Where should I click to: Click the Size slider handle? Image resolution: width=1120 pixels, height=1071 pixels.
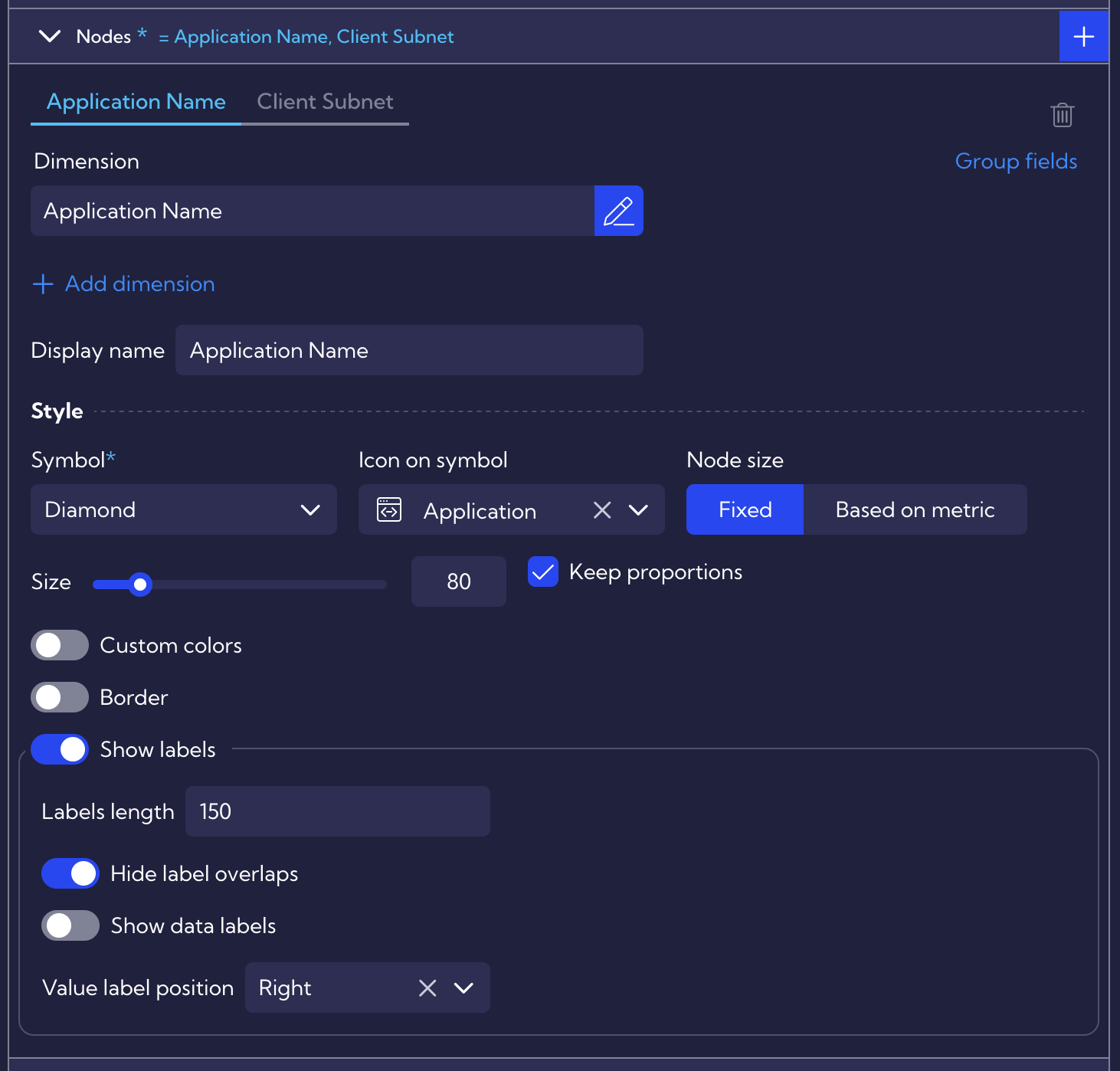click(x=140, y=585)
